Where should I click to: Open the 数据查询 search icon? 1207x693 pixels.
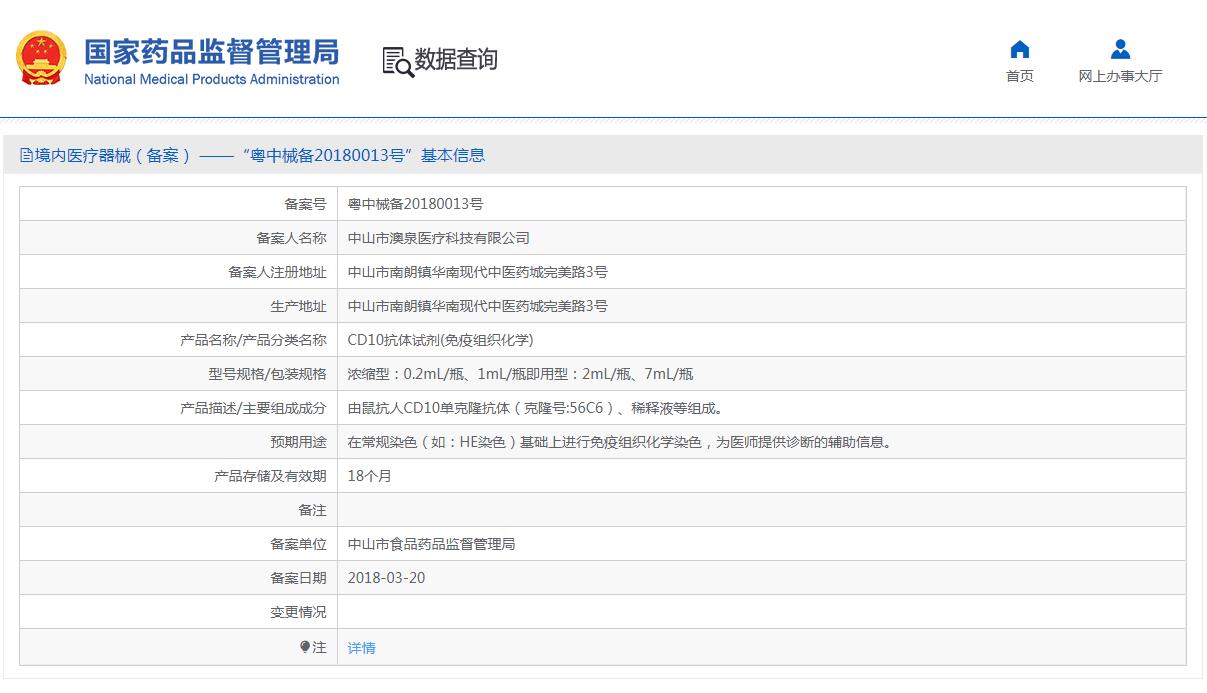tap(398, 61)
